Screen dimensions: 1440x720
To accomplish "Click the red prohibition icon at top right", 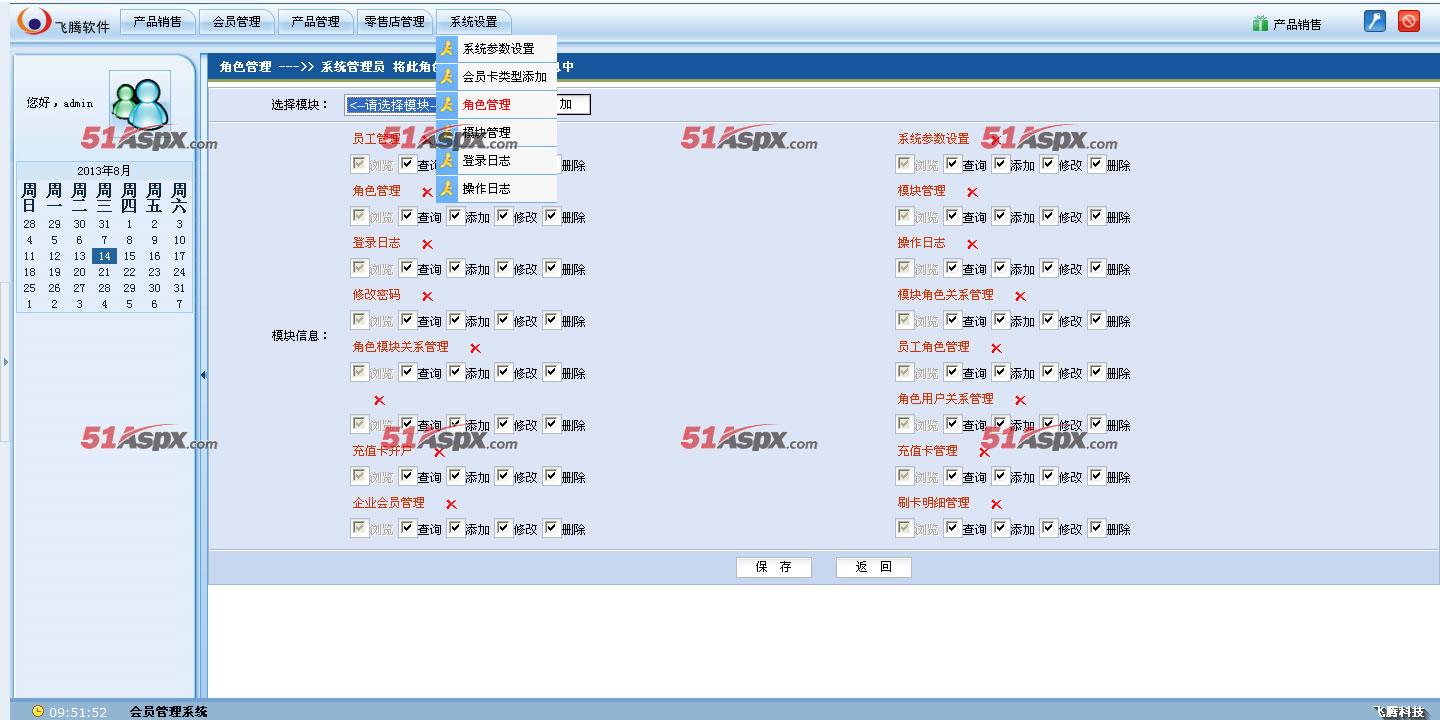I will click(1409, 21).
